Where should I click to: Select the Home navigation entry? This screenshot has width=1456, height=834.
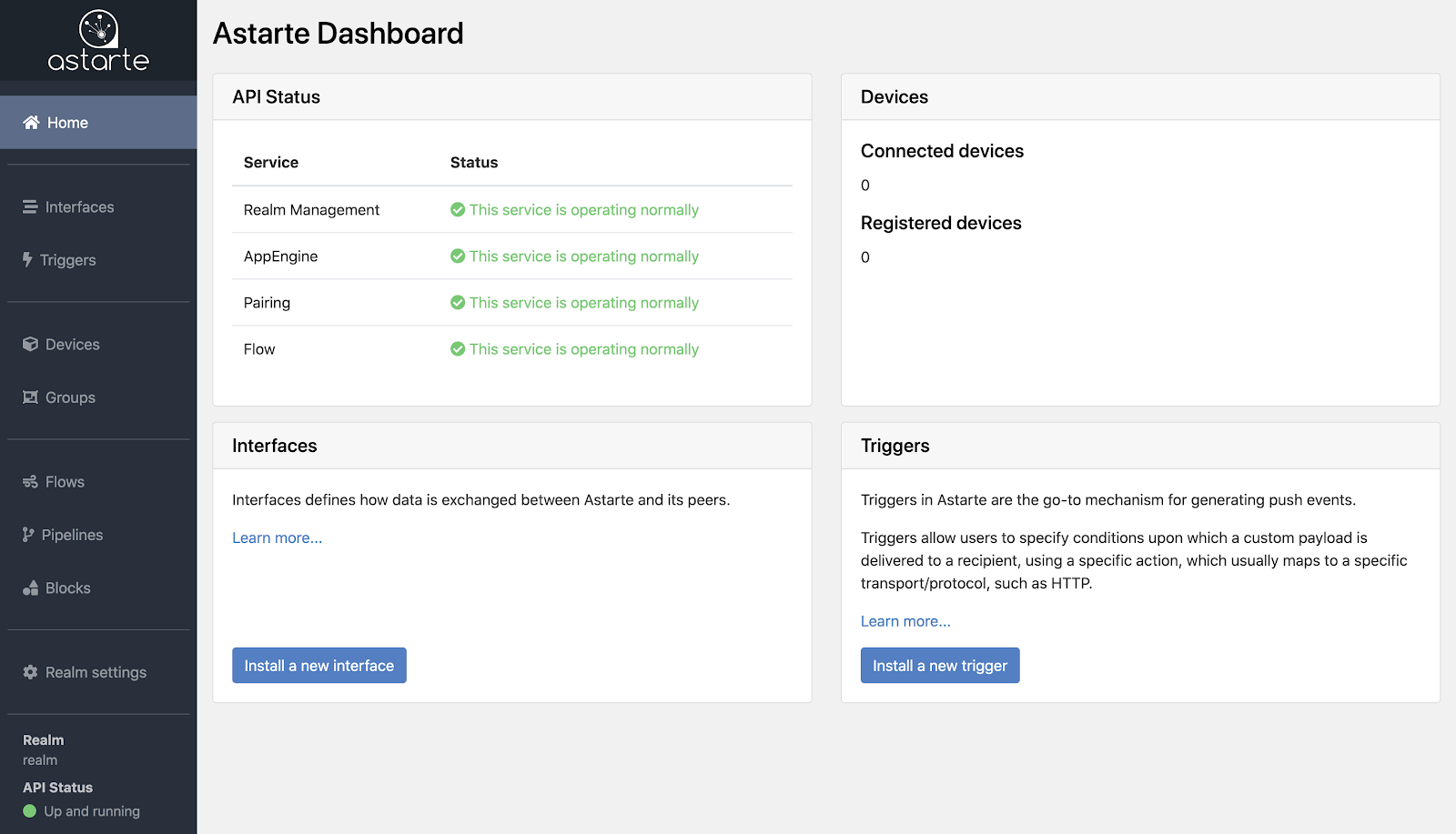coord(68,122)
